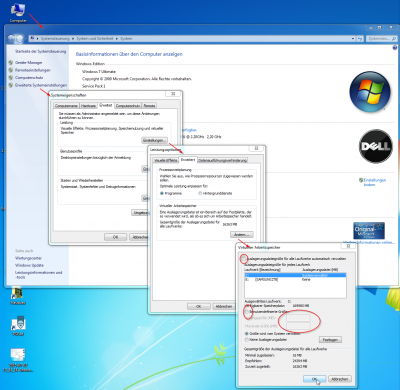Screen dimensions: 400x390
Task: Select the C: drive row in list
Action: [295, 275]
